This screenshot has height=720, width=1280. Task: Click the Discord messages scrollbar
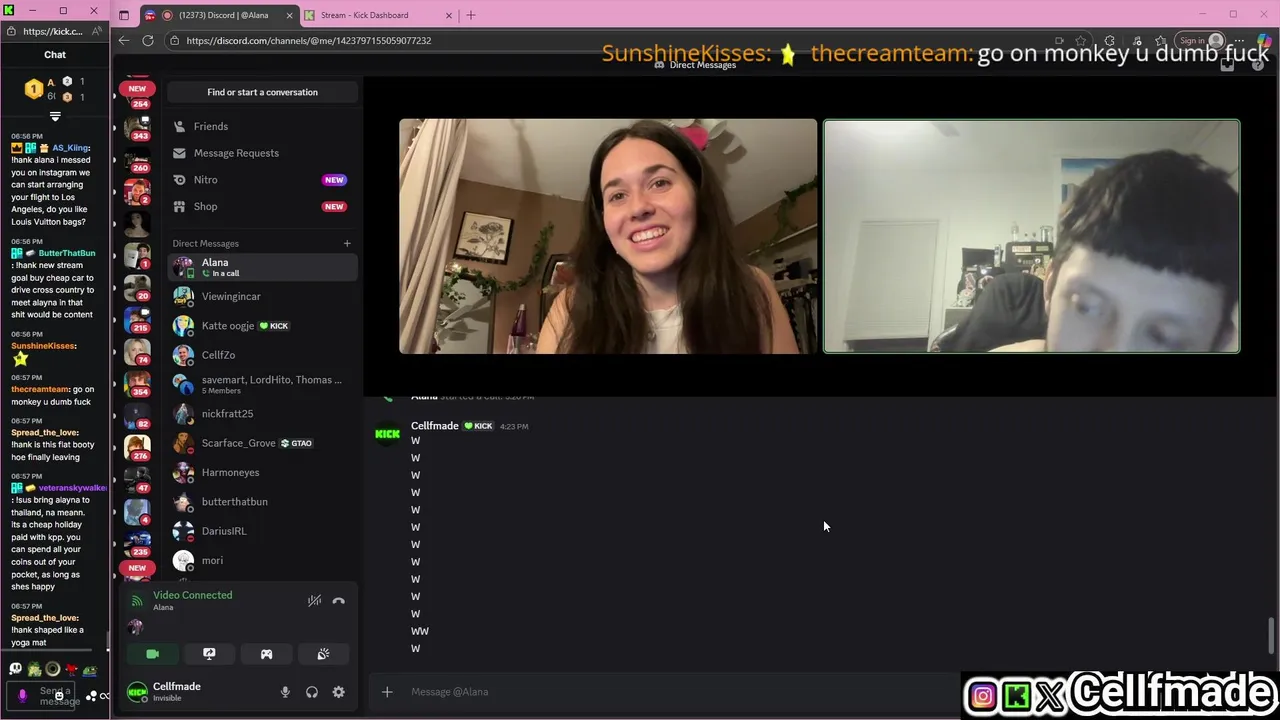pyautogui.click(x=1272, y=634)
